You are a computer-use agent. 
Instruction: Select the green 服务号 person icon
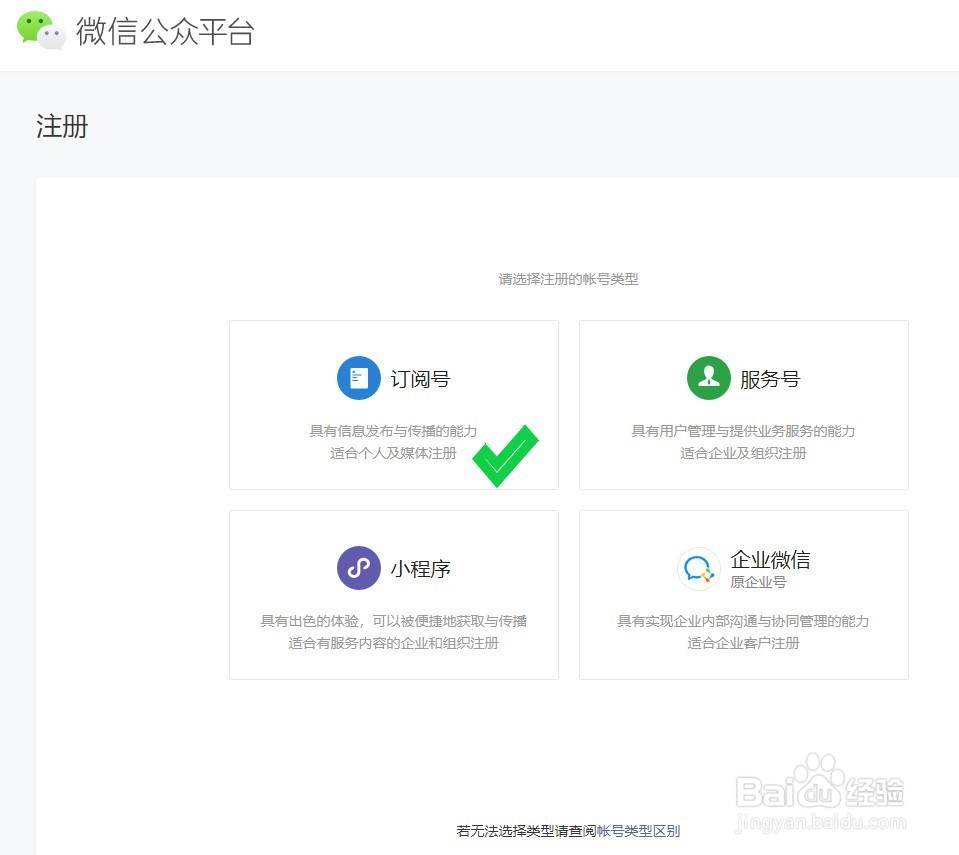709,378
